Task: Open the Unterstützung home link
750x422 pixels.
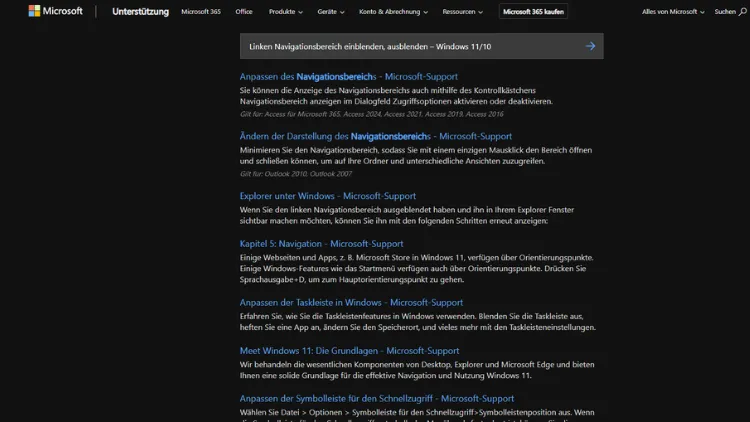Action: pos(140,11)
